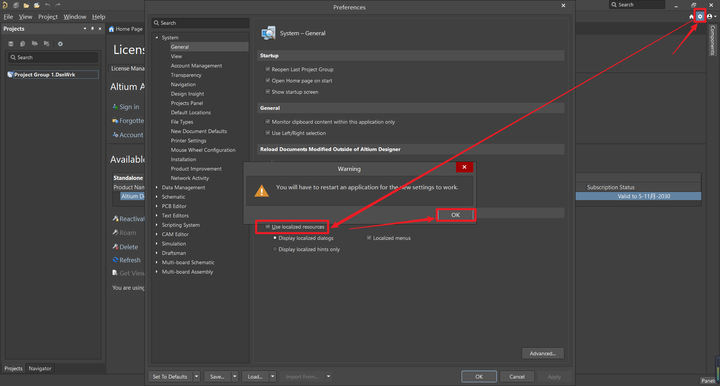The height and width of the screenshot is (386, 720).
Task: Collapse the System tree node
Action: point(157,38)
